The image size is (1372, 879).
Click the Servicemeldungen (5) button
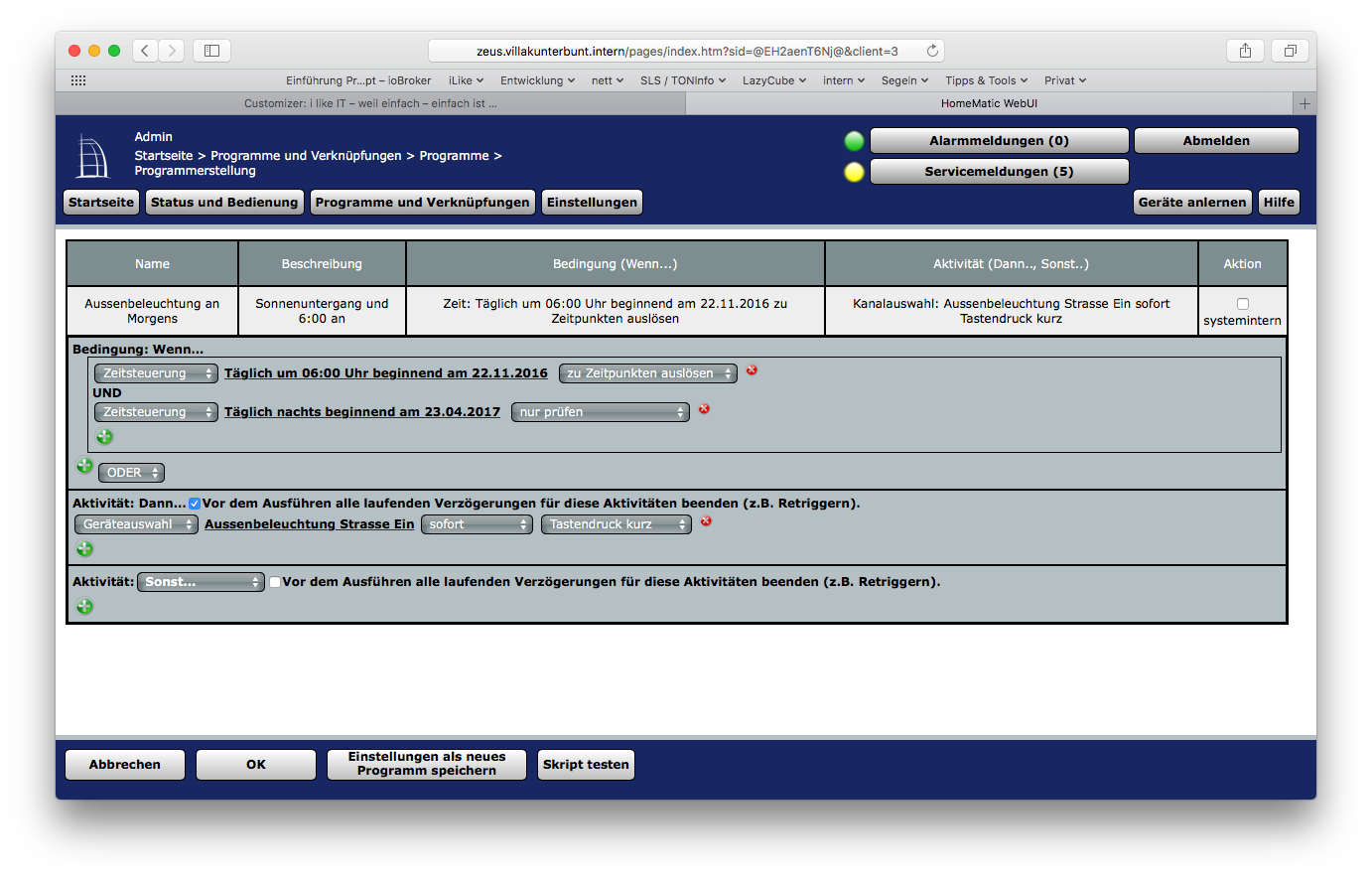point(1000,172)
